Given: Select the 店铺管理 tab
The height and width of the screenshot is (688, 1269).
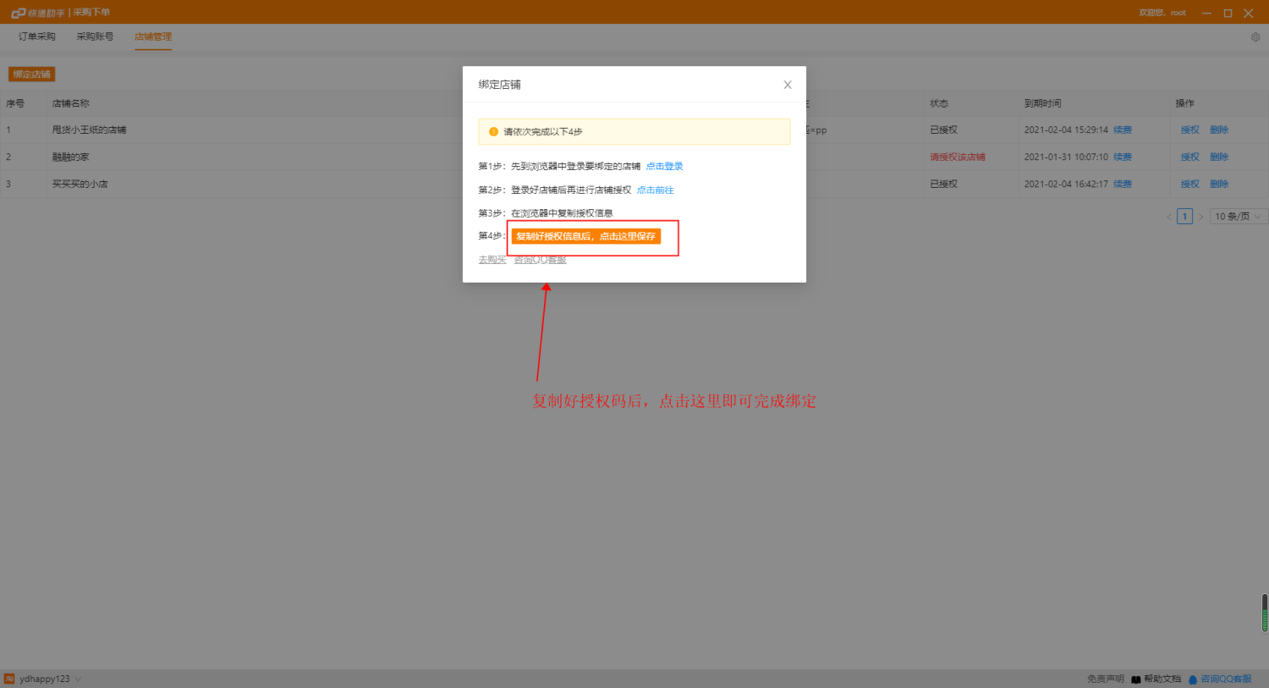Looking at the screenshot, I should [x=153, y=37].
